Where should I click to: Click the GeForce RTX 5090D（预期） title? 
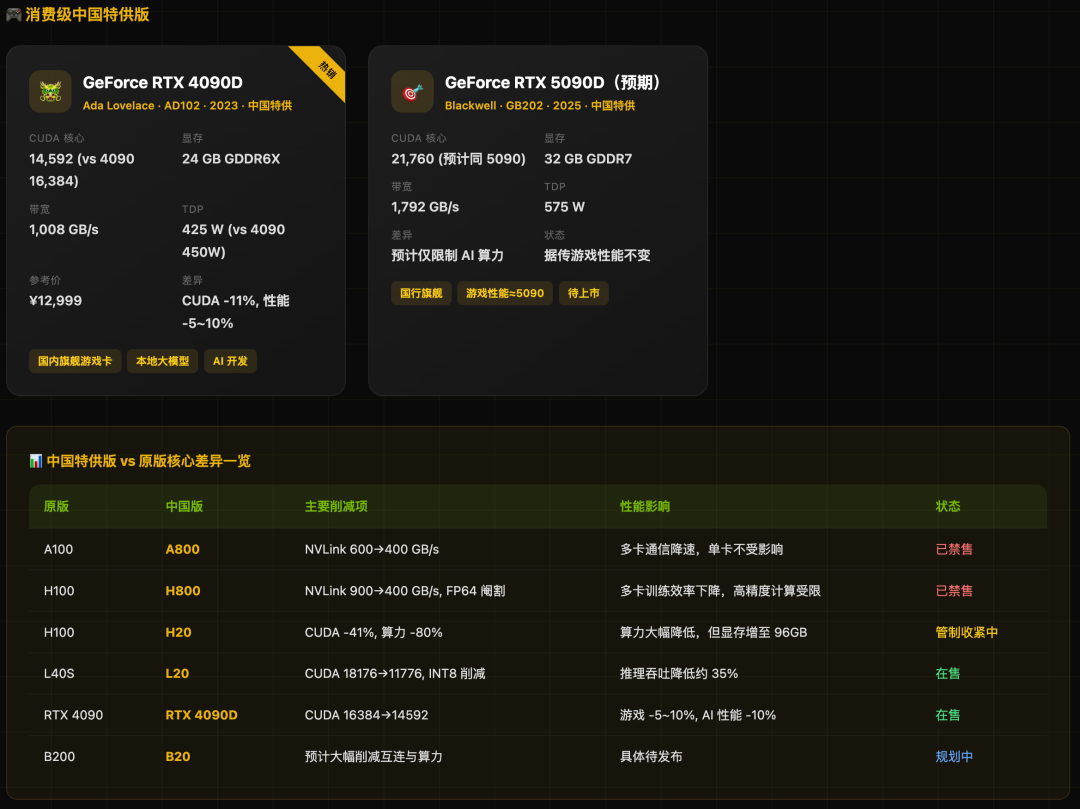[555, 83]
